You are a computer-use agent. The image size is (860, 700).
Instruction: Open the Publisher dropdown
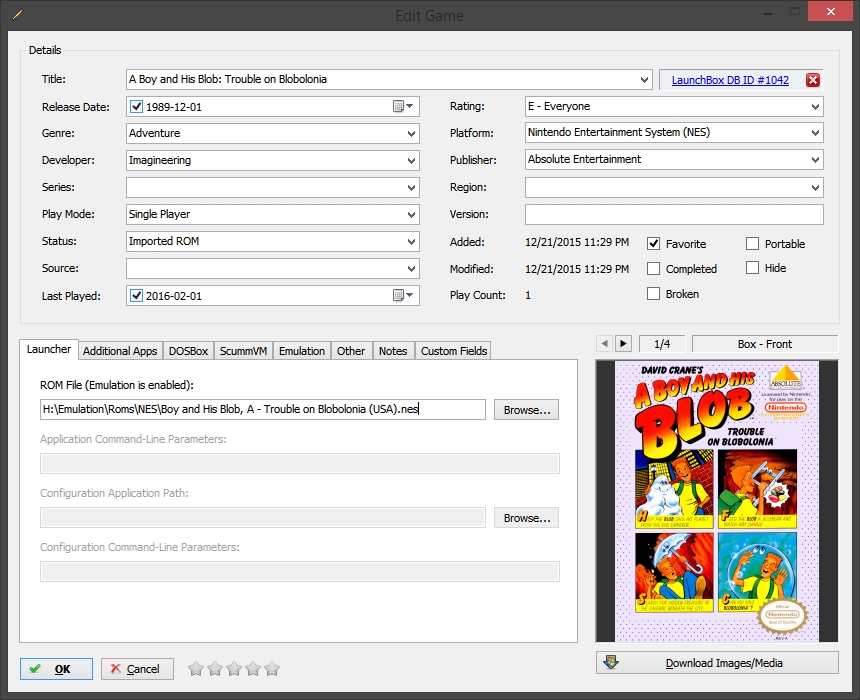point(816,160)
